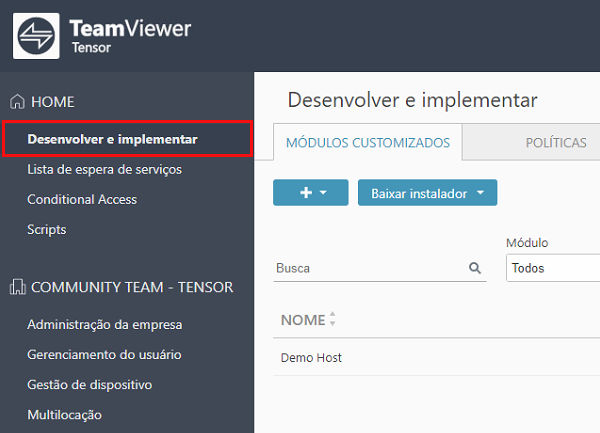This screenshot has width=600, height=433.
Task: Click the NOME column header
Action: click(303, 320)
